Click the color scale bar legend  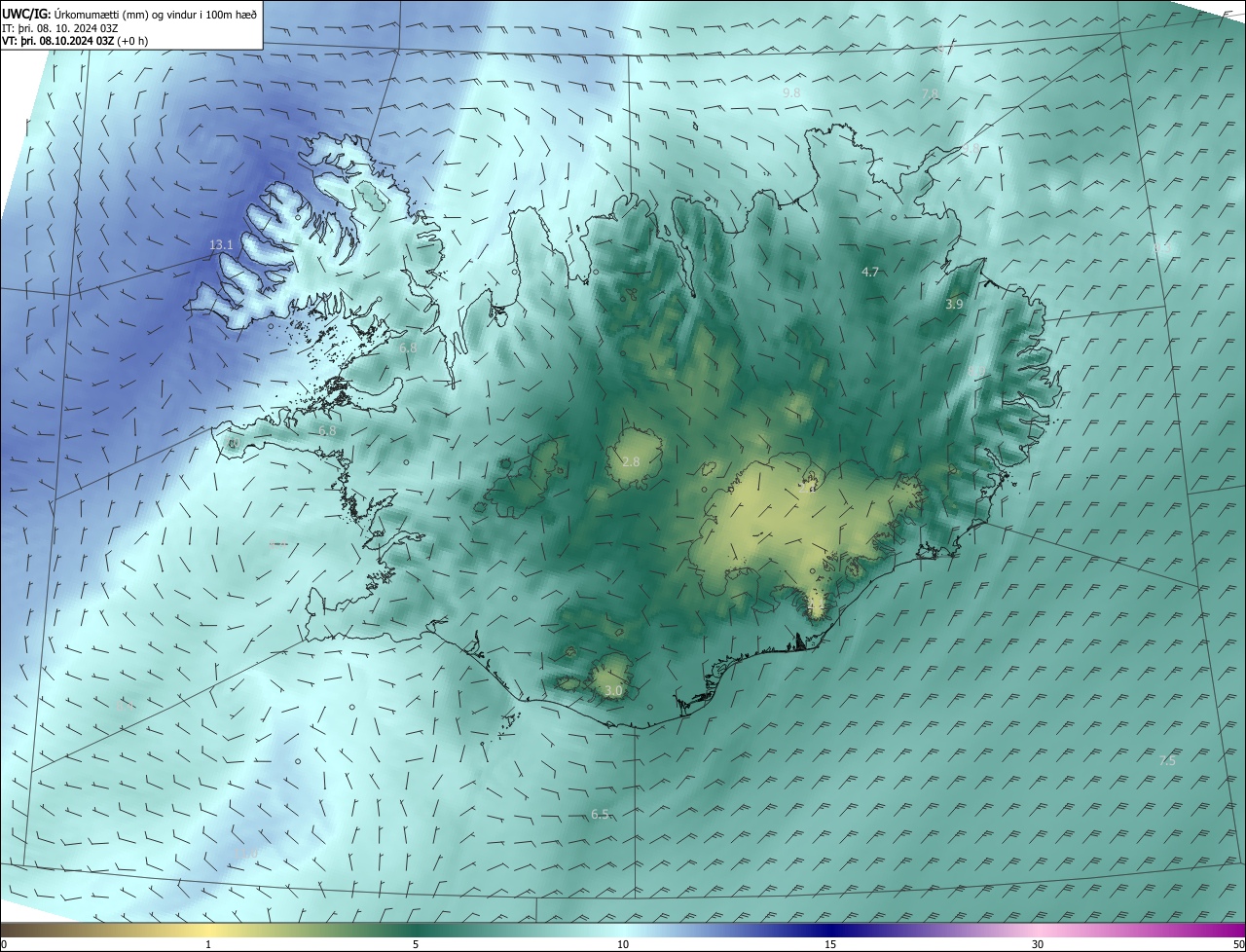(x=623, y=930)
